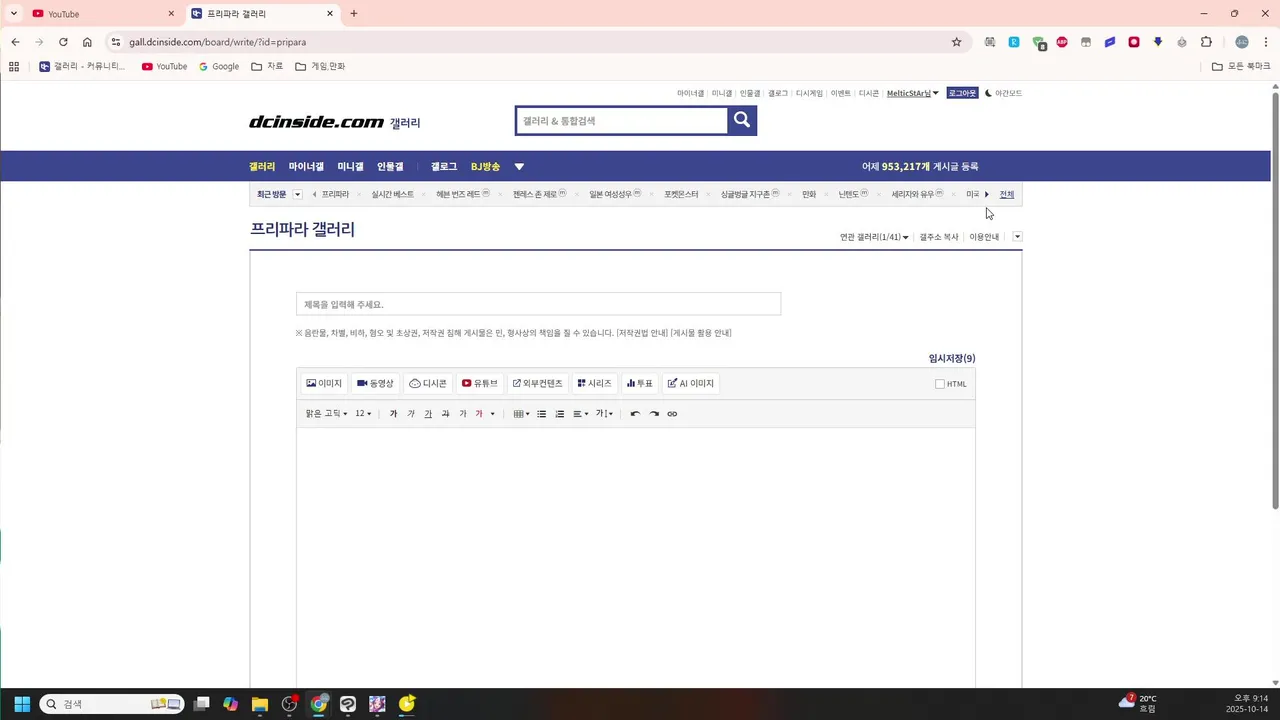Open the text color dropdown arrow
The image size is (1280, 720).
(x=492, y=414)
